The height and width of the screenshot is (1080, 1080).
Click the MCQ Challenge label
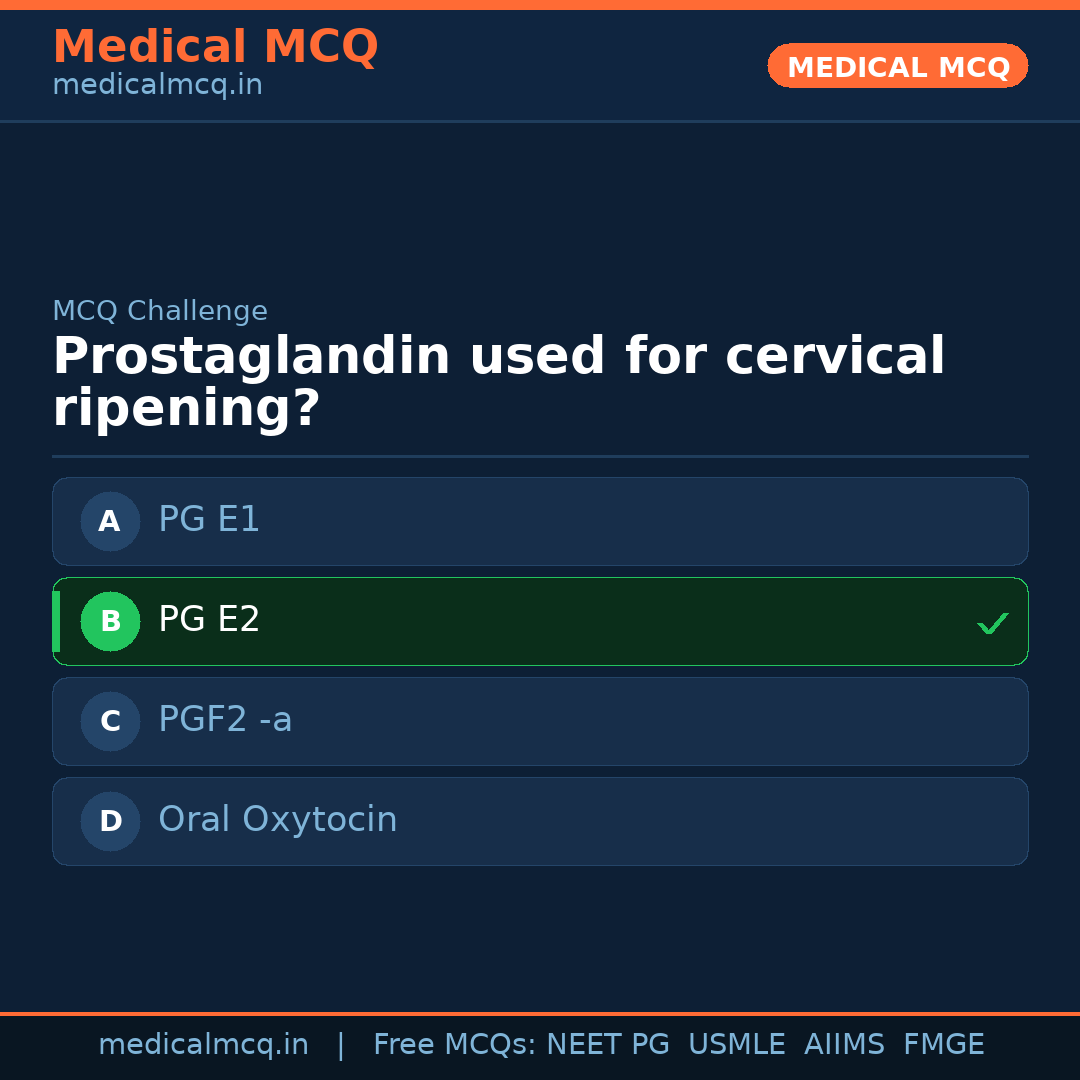click(160, 311)
